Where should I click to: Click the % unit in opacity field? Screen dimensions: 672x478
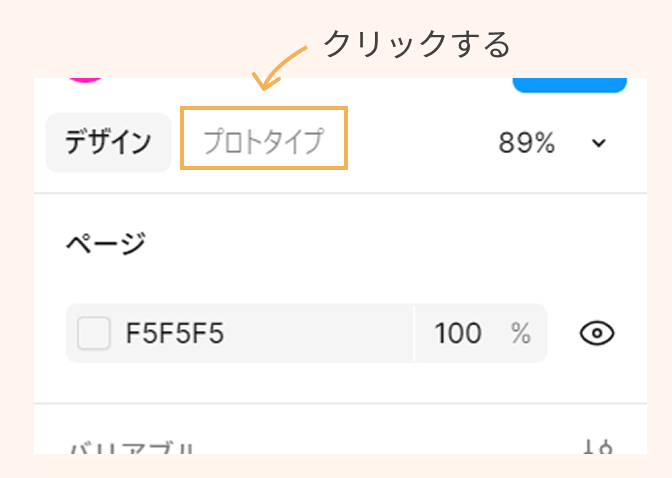pos(521,333)
